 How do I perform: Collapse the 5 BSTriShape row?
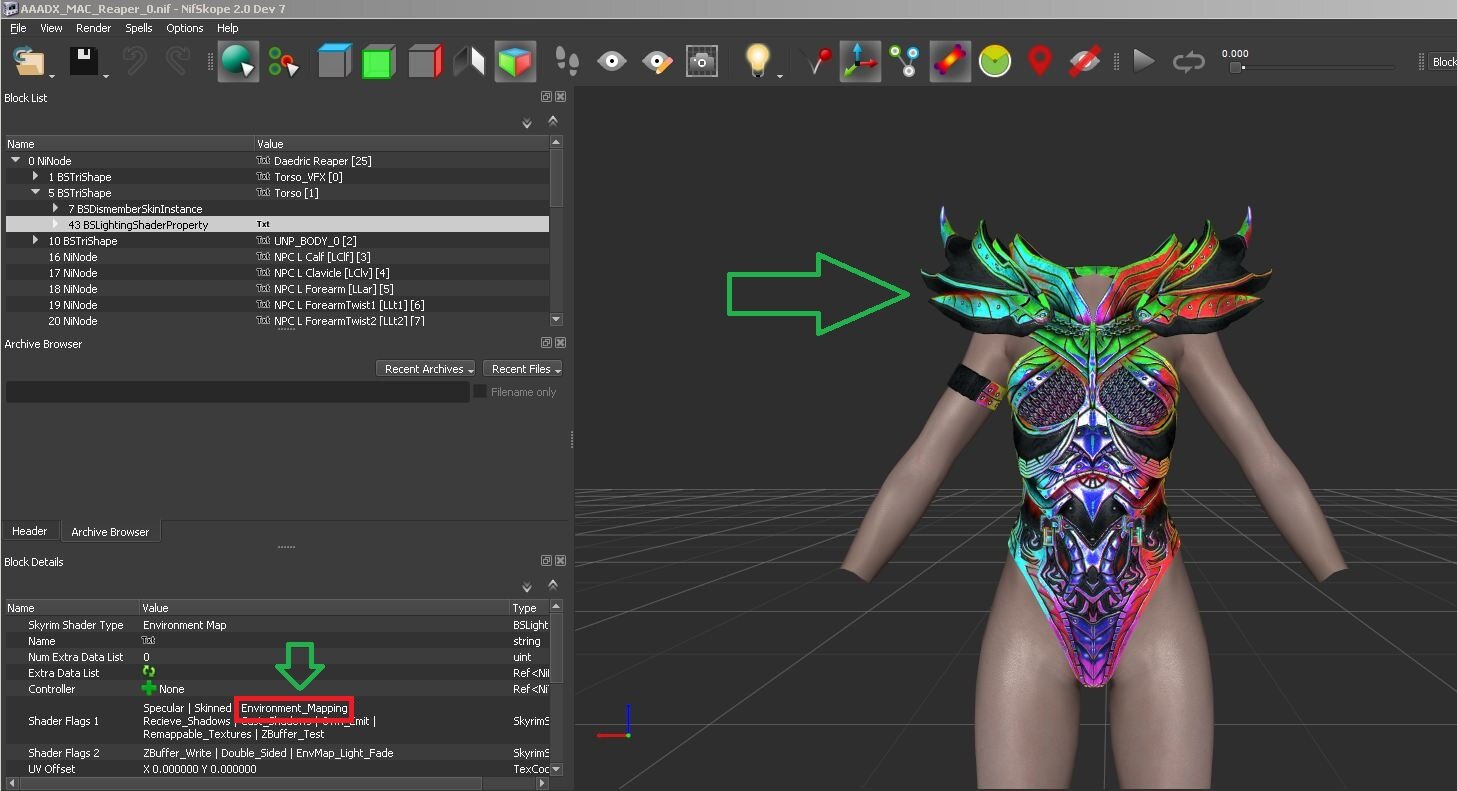point(36,192)
